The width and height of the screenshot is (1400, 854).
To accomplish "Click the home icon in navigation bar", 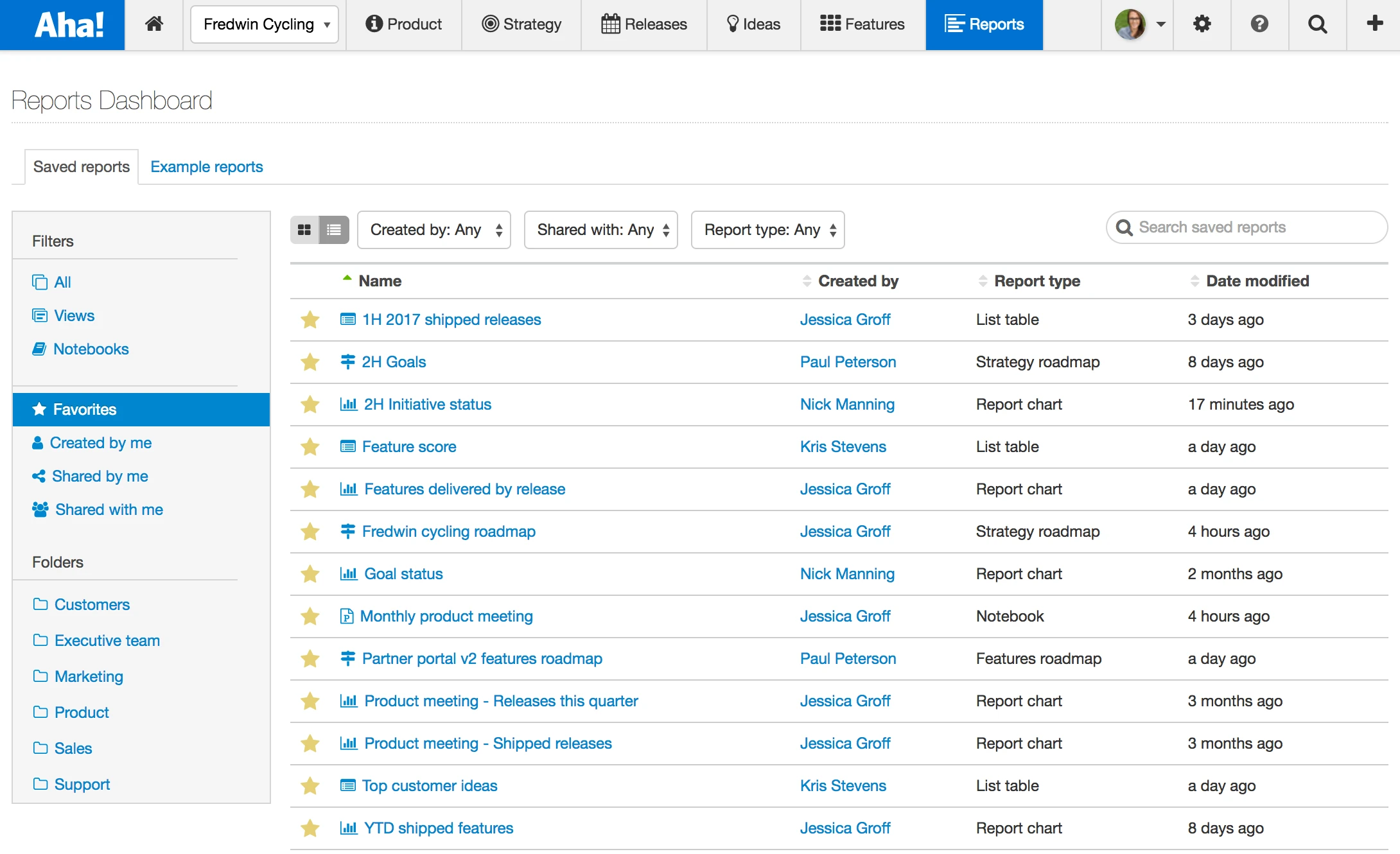I will pyautogui.click(x=154, y=24).
